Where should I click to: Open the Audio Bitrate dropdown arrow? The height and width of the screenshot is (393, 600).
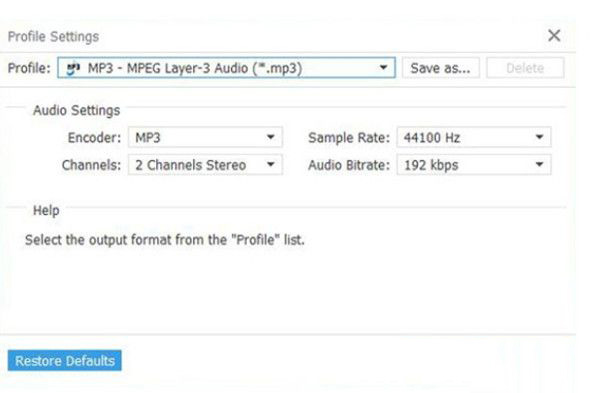[x=540, y=165]
